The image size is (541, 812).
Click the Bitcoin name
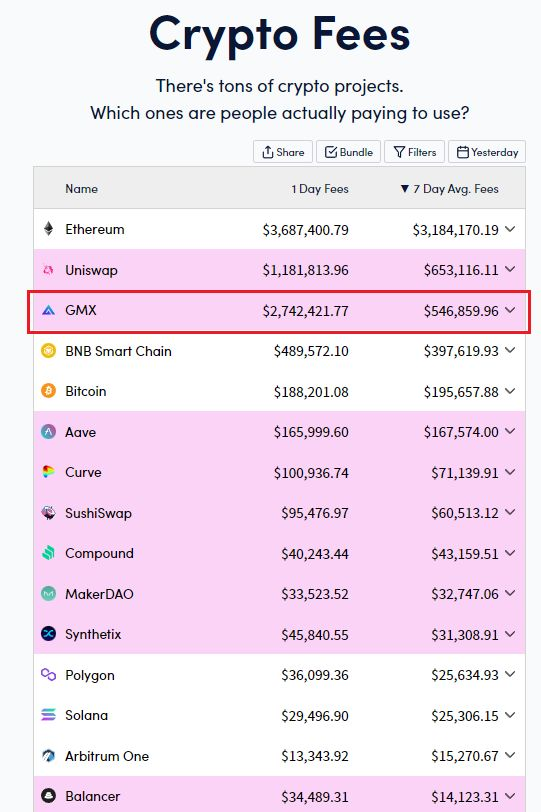pos(85,391)
